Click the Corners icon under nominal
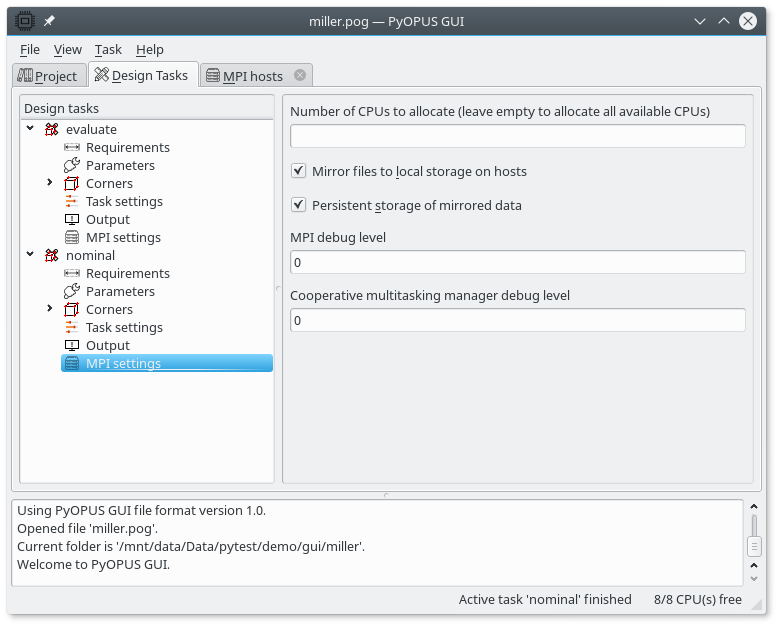Screen dimensions: 779x627 pos(72,310)
